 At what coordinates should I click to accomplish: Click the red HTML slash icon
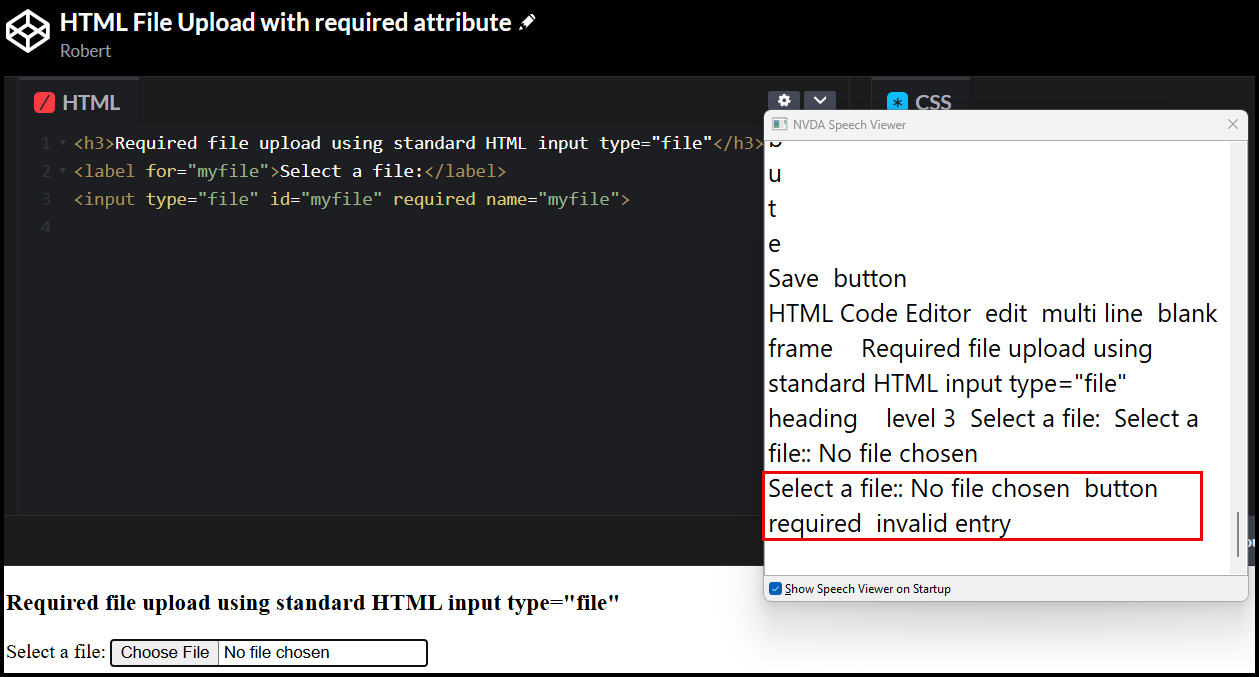[x=44, y=102]
